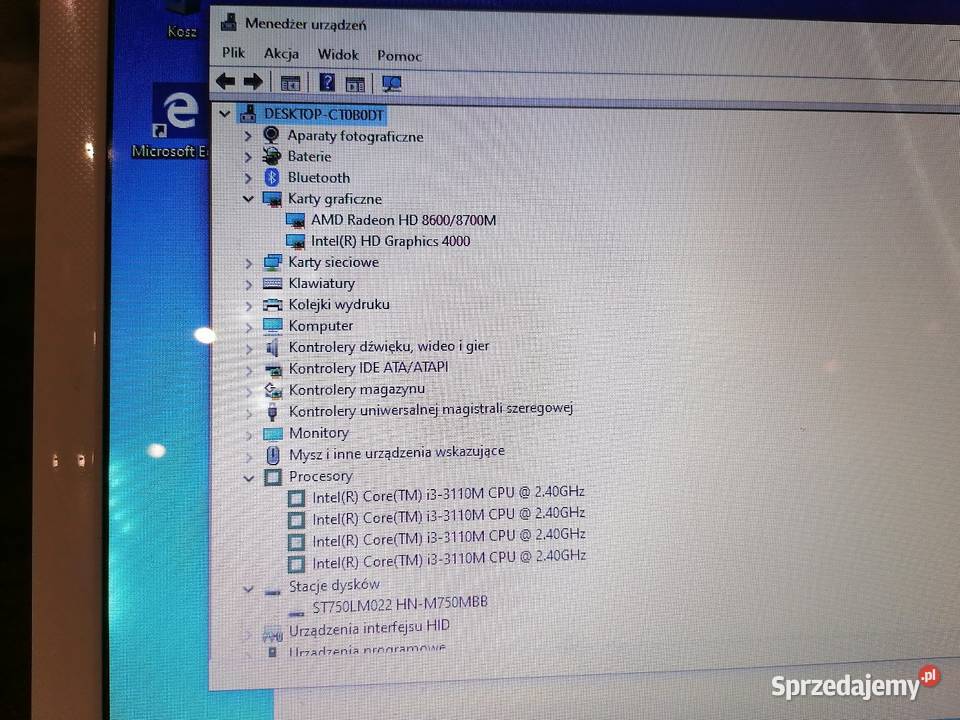The image size is (960, 720).
Task: Expand the Komputer category
Action: 249,327
